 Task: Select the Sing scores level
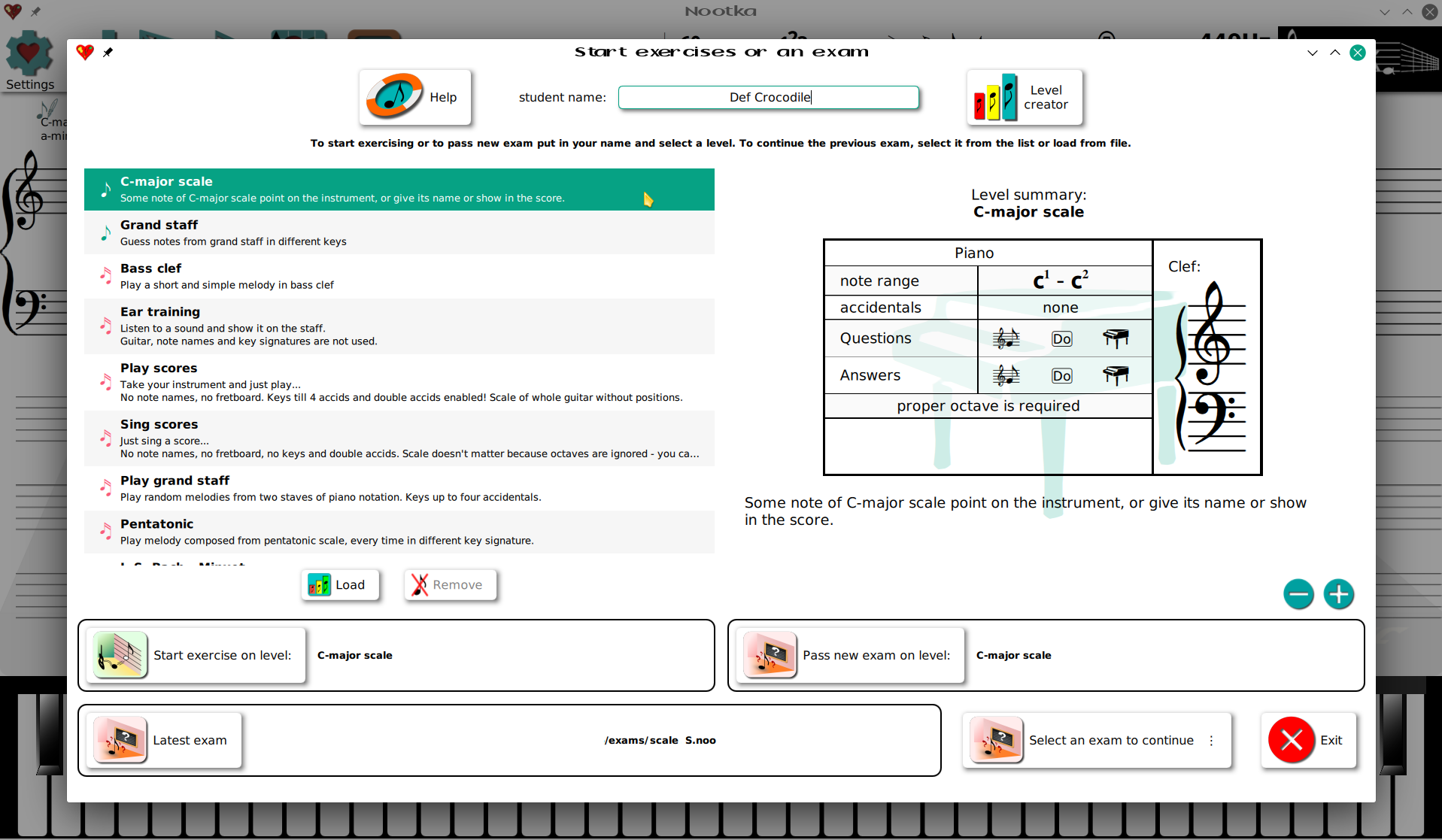399,438
